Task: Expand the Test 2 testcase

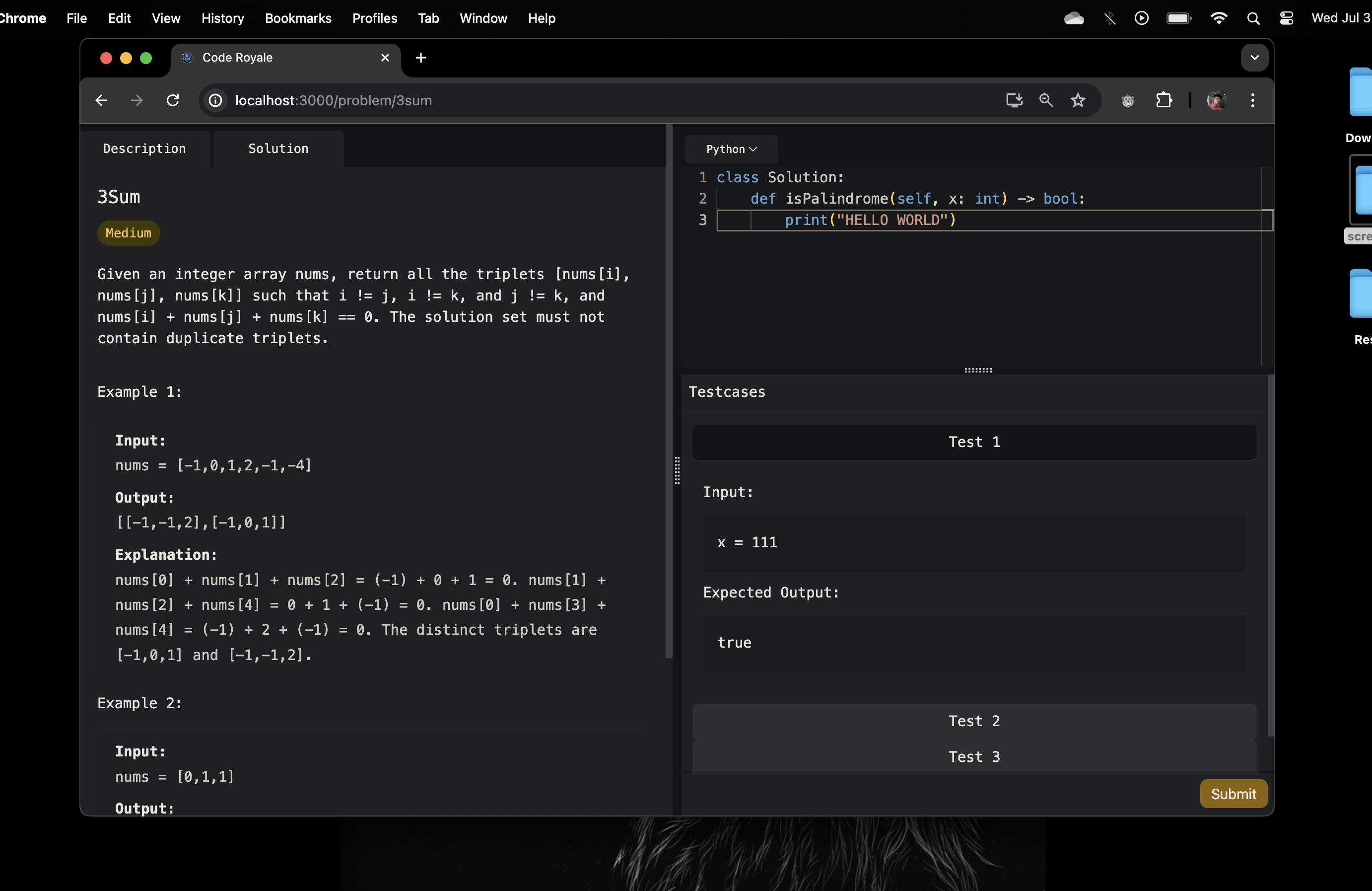Action: coord(974,721)
